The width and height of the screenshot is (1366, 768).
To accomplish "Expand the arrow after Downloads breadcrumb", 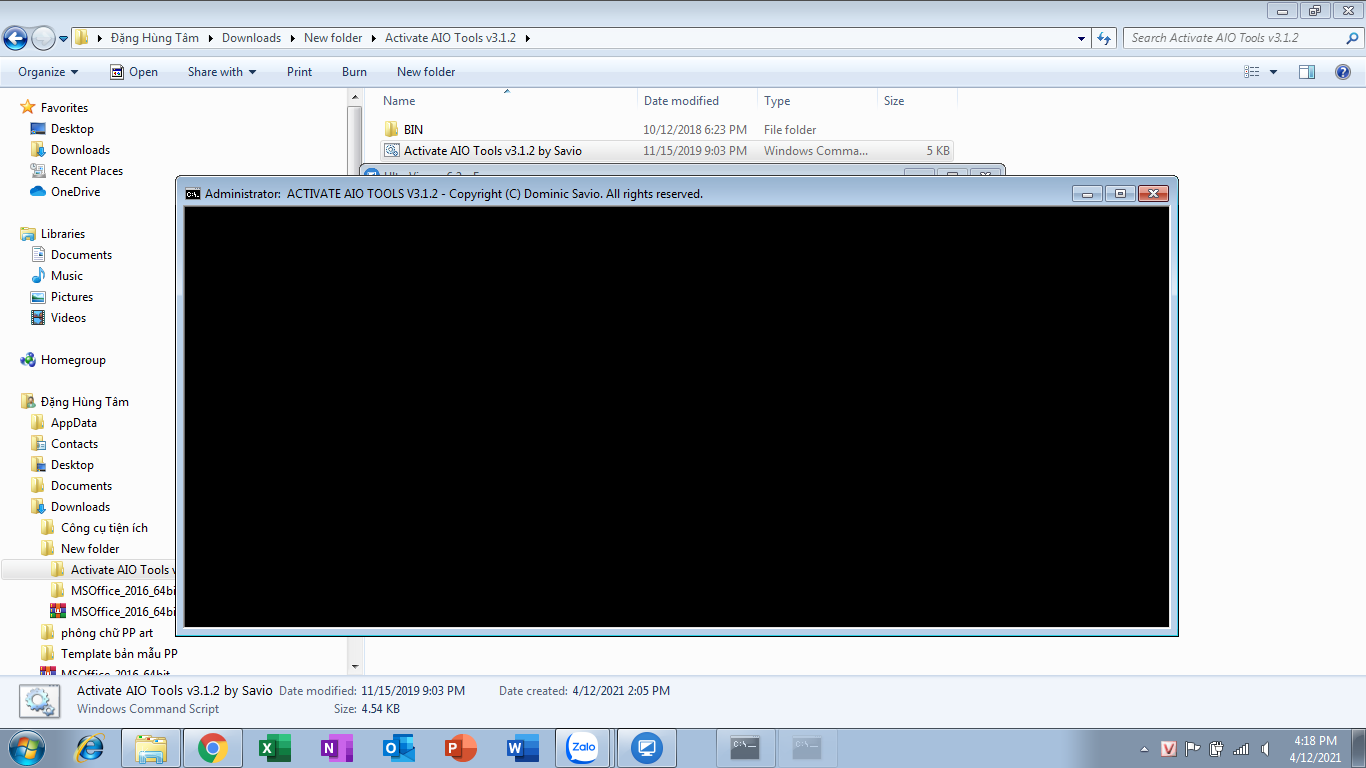I will click(x=293, y=38).
